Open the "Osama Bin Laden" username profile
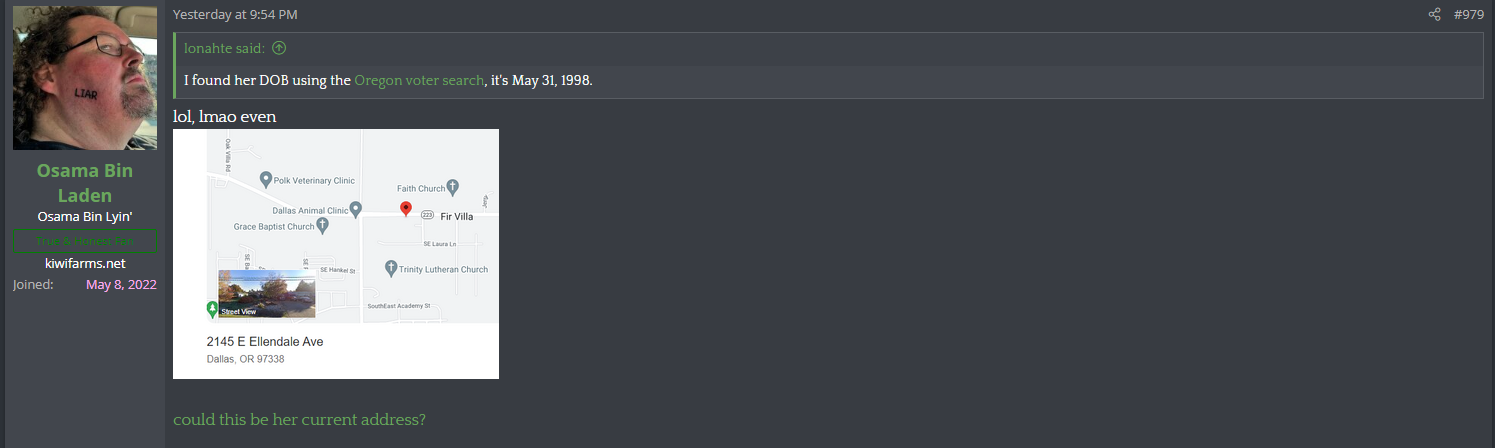Screen dimensions: 1495x448 (x=85, y=183)
